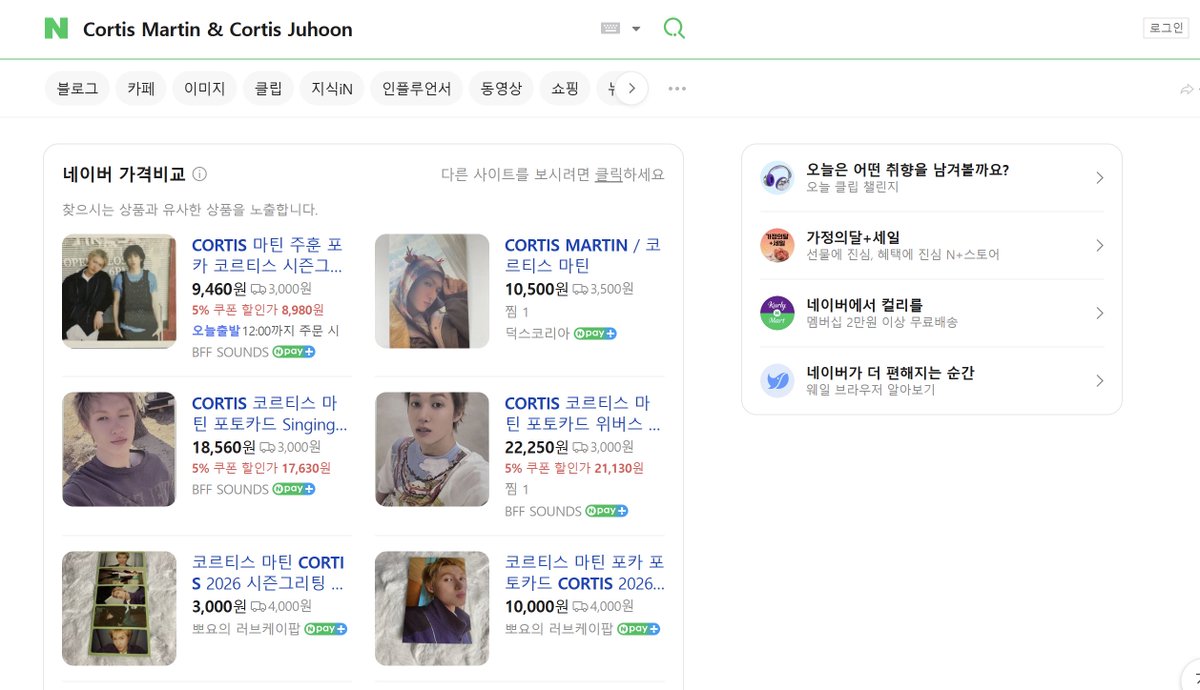Click the 5% 쿠폰 할인가 17,630원 text
The height and width of the screenshot is (690, 1200).
click(261, 468)
